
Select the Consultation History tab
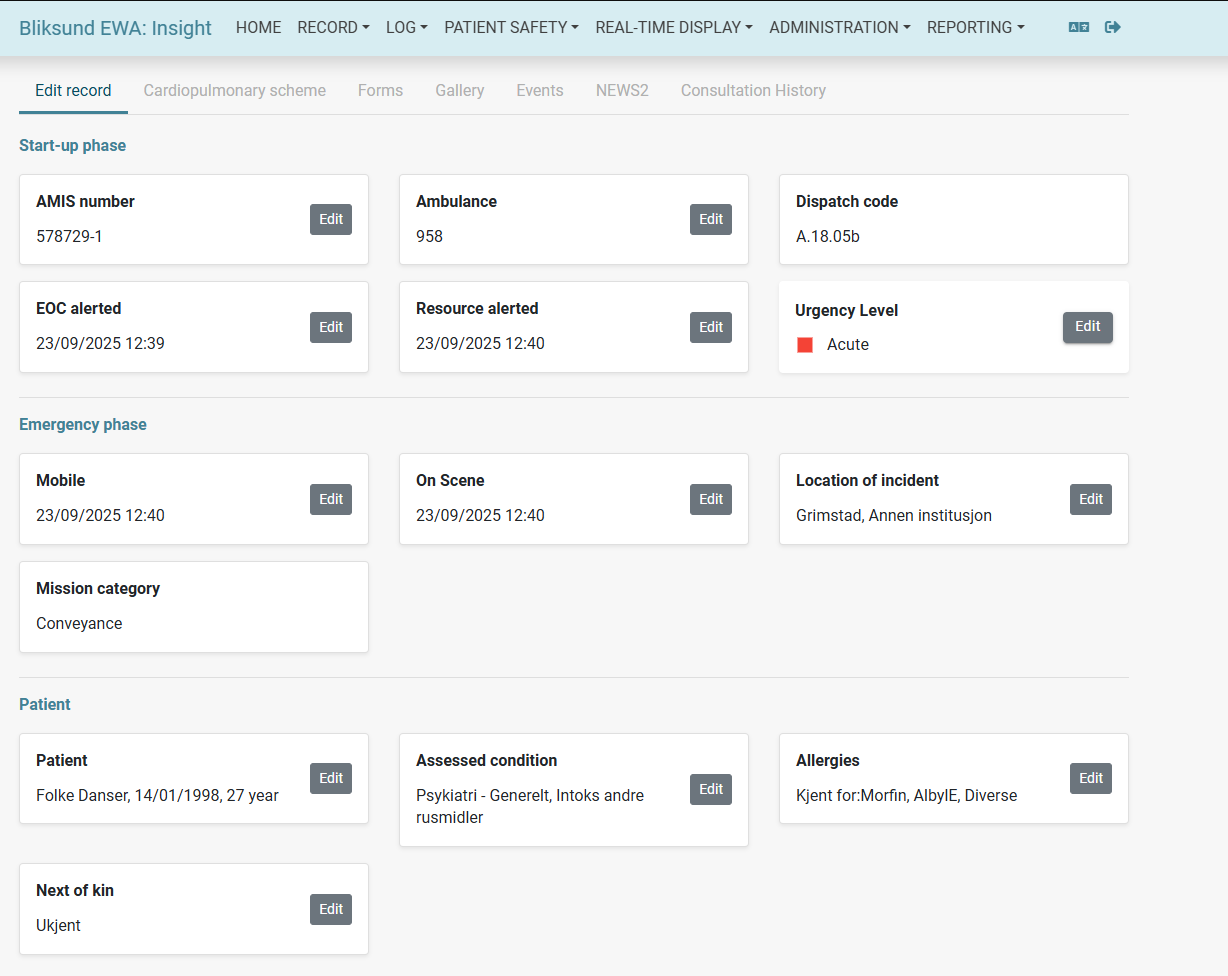(x=753, y=90)
